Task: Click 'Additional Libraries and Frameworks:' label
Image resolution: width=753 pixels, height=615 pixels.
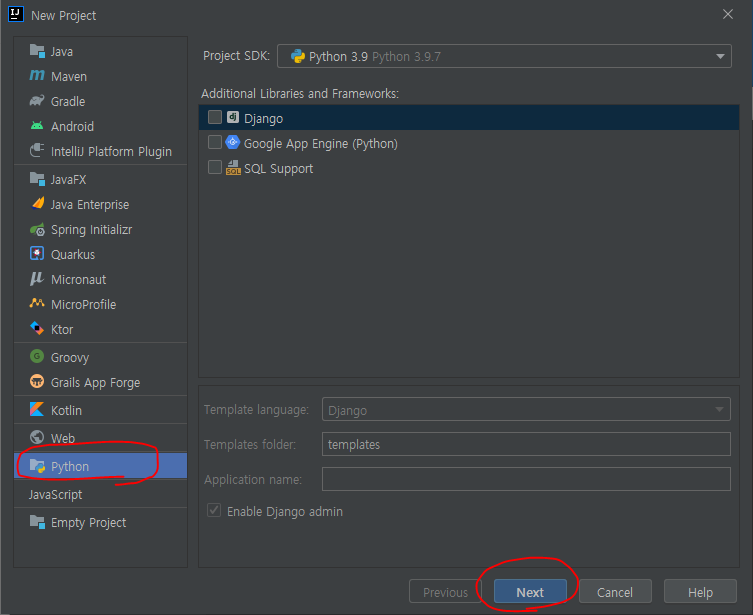Action: pyautogui.click(x=300, y=93)
